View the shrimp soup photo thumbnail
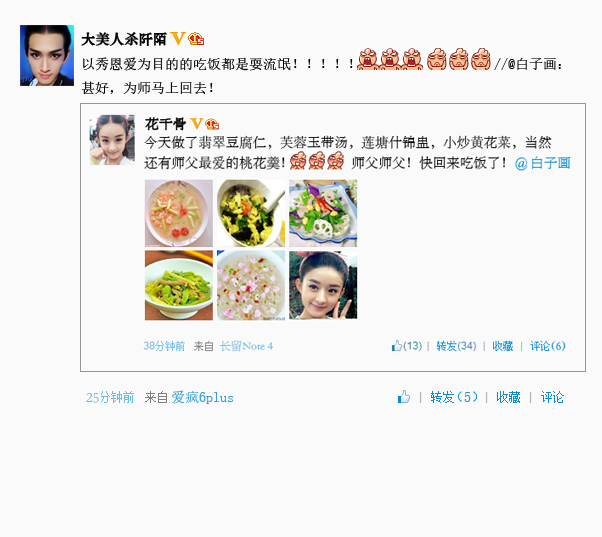The image size is (602, 537). tap(179, 213)
